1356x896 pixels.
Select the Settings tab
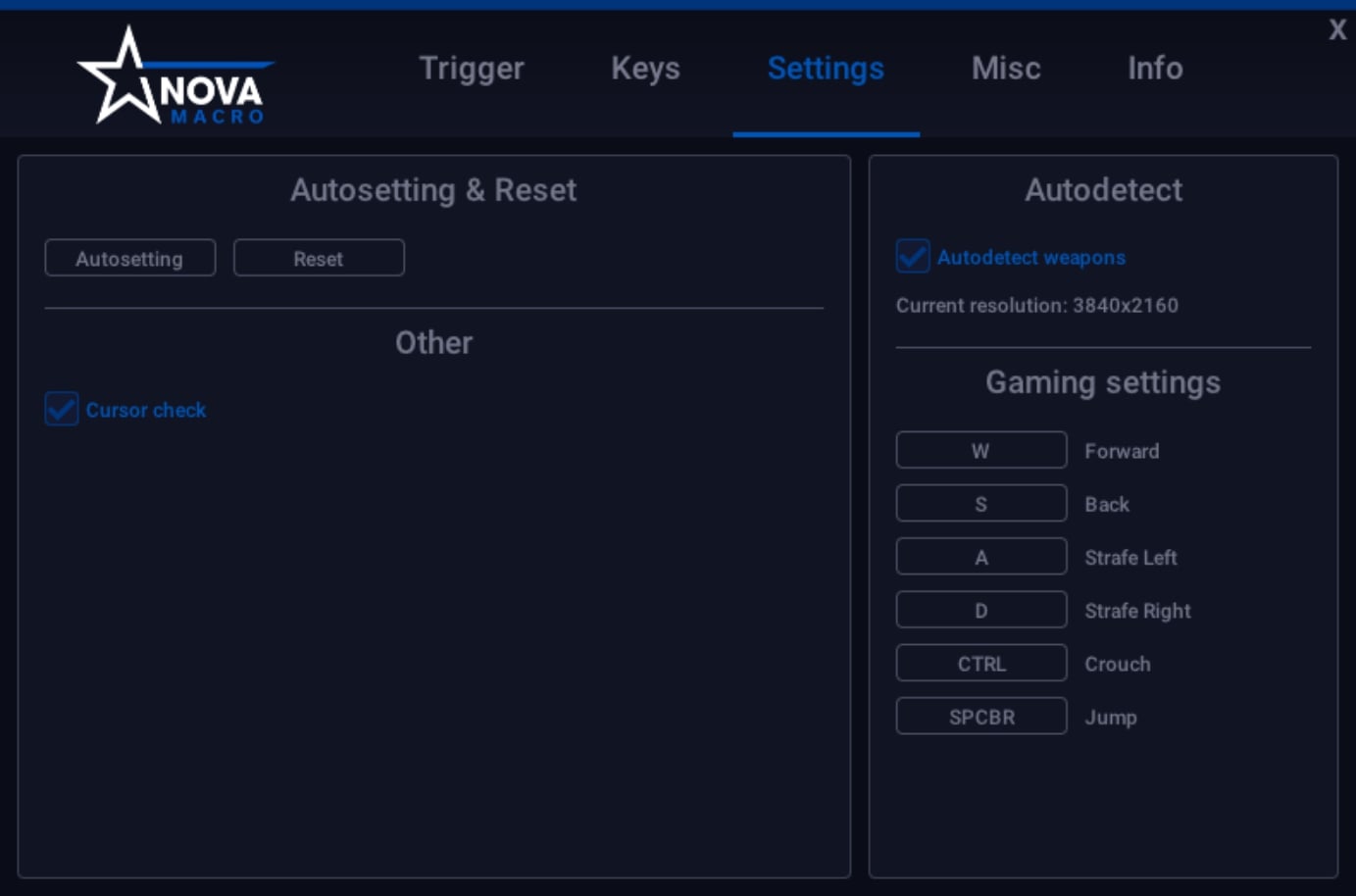point(826,69)
